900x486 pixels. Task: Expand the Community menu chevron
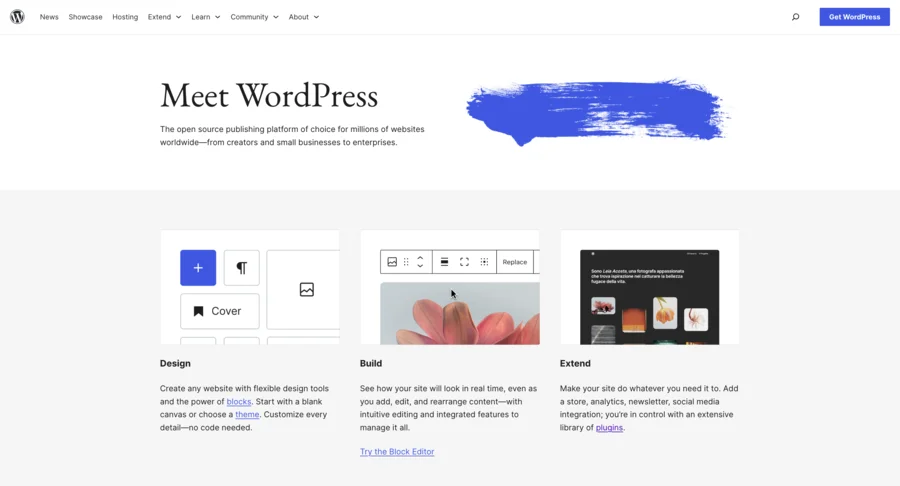pos(276,17)
